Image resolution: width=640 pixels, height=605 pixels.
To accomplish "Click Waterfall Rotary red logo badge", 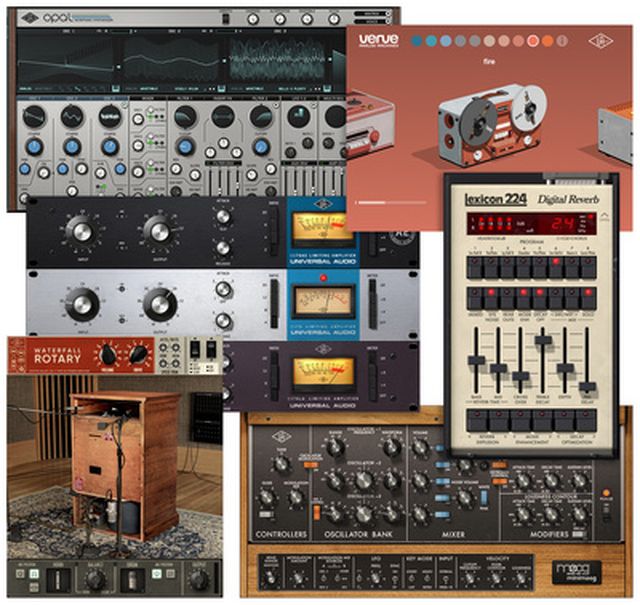I will coord(57,355).
